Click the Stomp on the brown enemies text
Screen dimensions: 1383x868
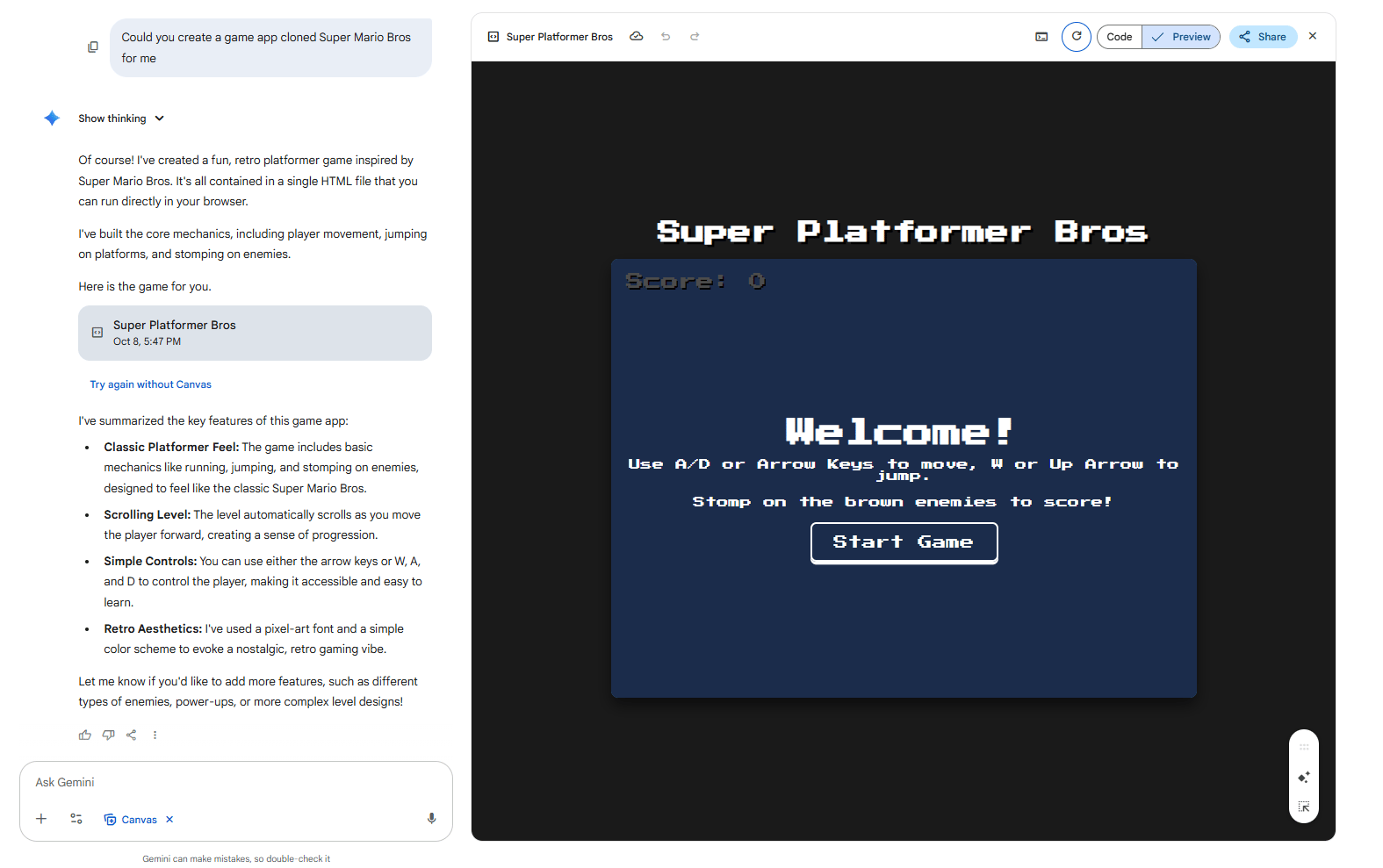click(903, 502)
